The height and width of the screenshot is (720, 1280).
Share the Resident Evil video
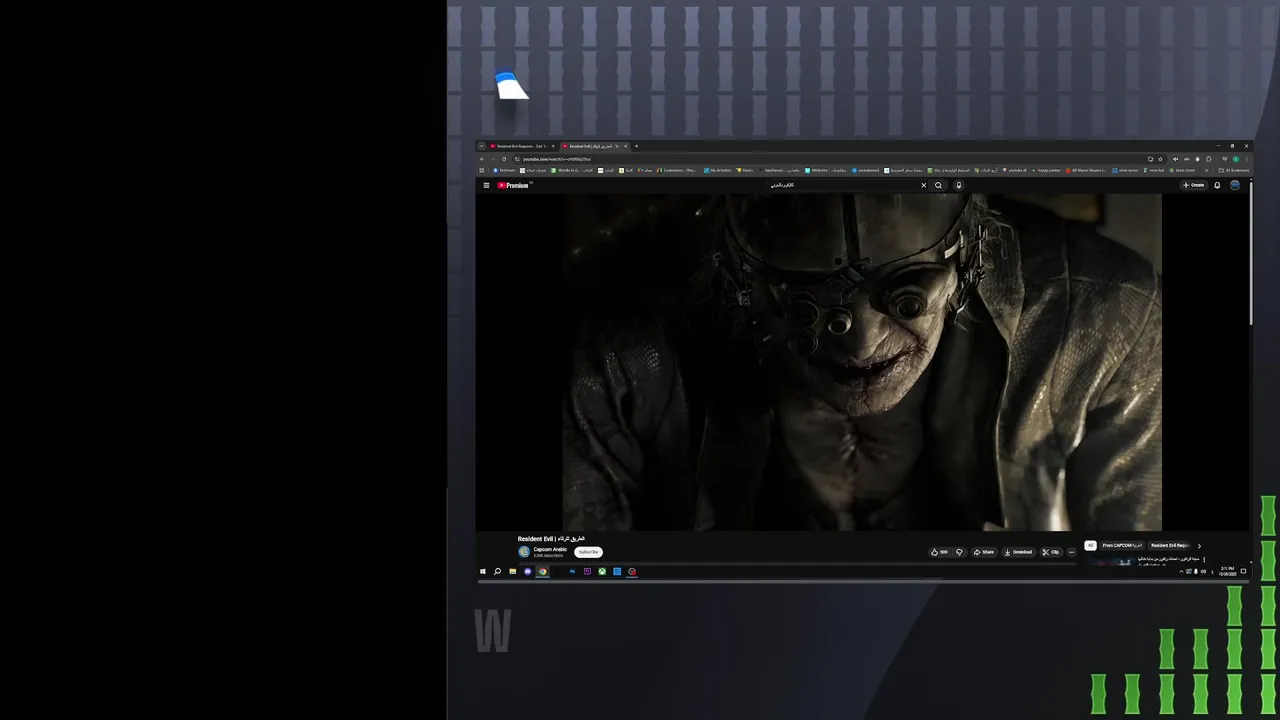tap(984, 552)
